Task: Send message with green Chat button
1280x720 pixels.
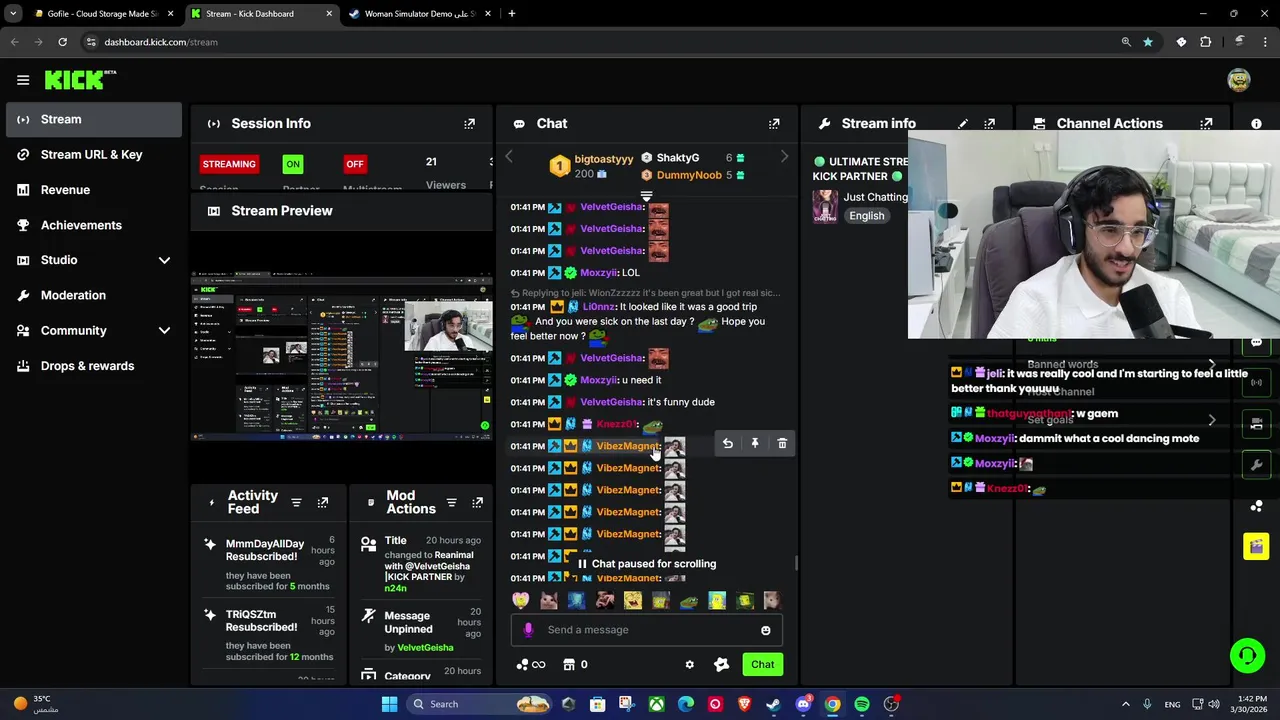Action: [763, 665]
